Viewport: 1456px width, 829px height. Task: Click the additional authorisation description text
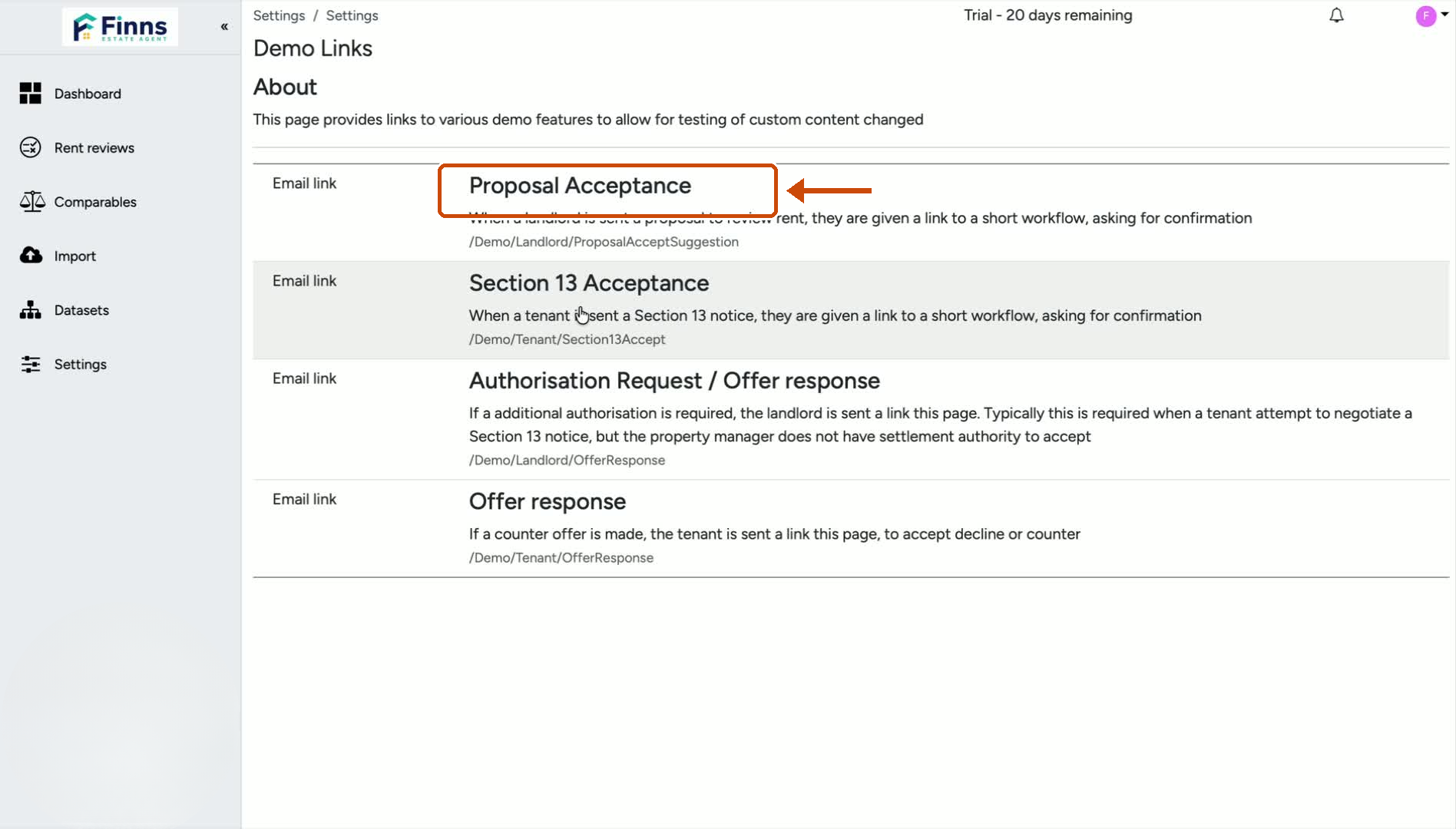(x=941, y=424)
